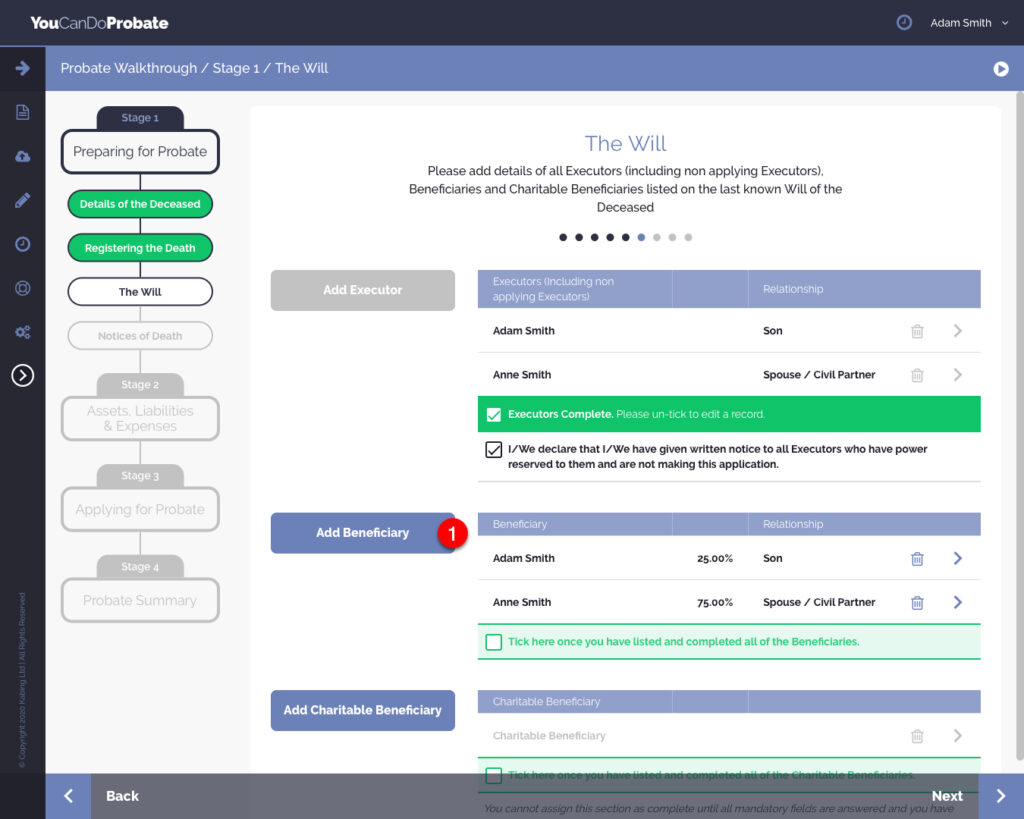Click the Add Charitable Beneficiary button
This screenshot has height=819, width=1024.
(362, 710)
